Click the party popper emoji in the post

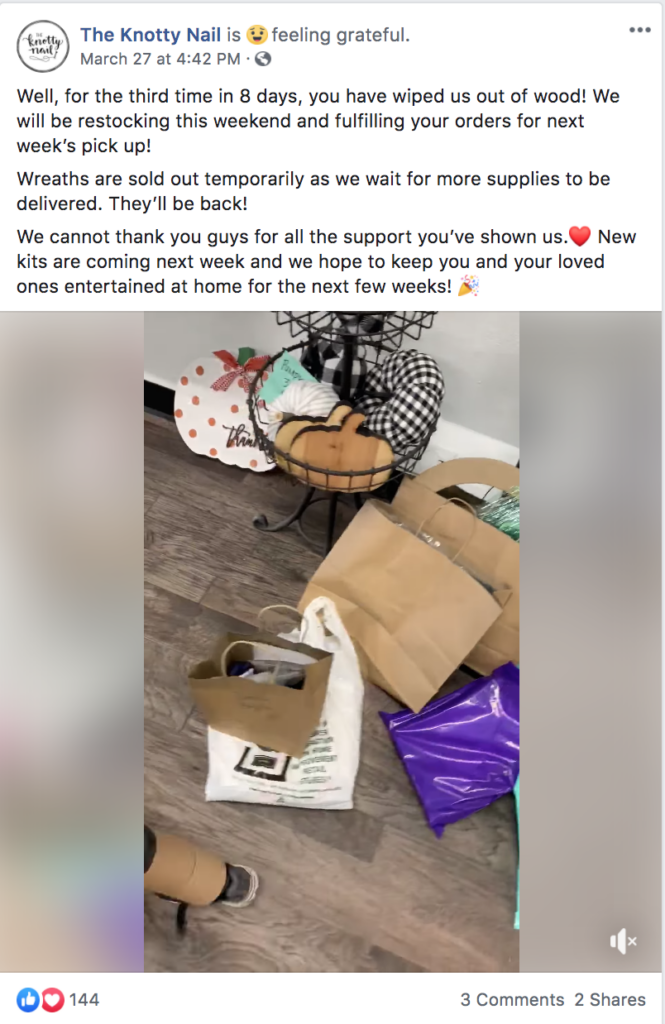coord(468,285)
